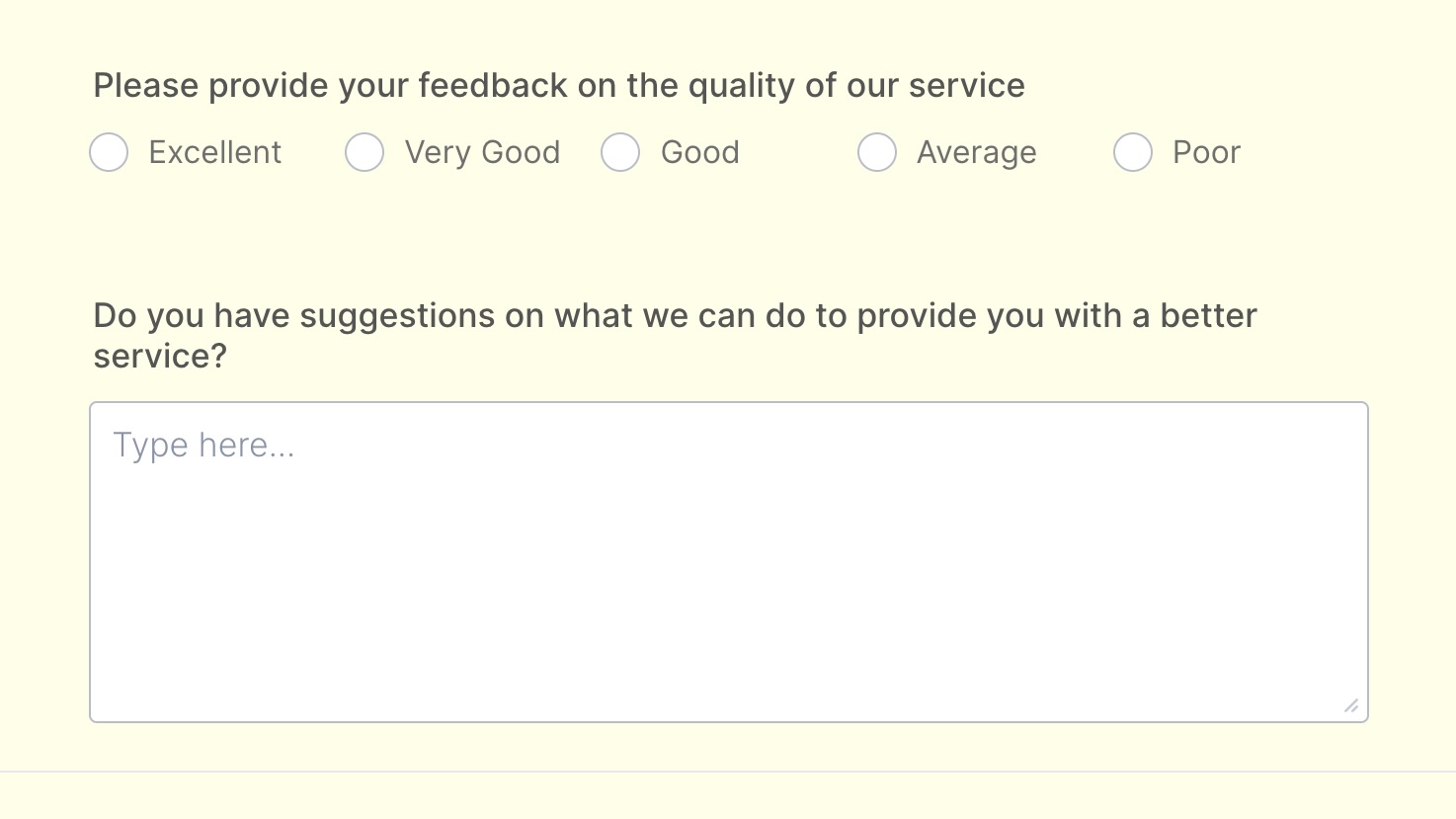
Task: Pick the Average rating radio button
Action: (876, 152)
